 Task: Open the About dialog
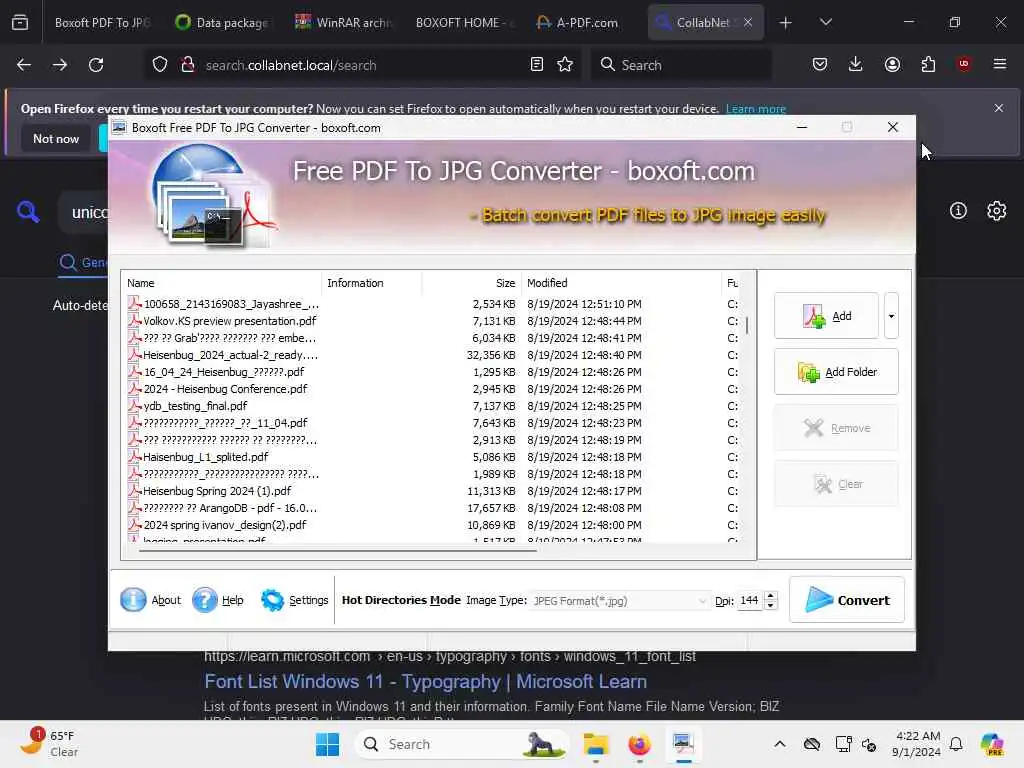(x=151, y=600)
